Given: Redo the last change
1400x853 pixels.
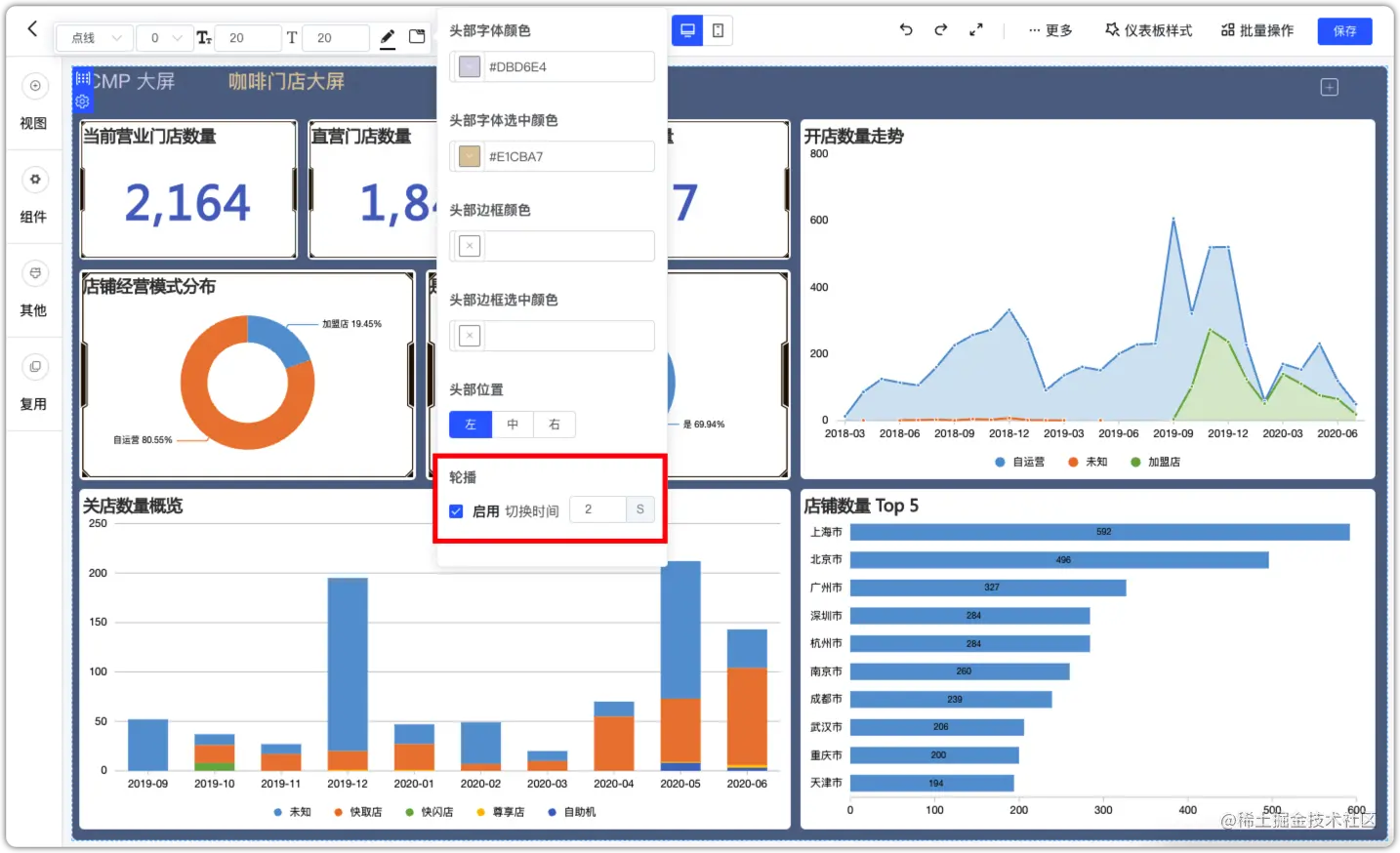Looking at the screenshot, I should [941, 30].
